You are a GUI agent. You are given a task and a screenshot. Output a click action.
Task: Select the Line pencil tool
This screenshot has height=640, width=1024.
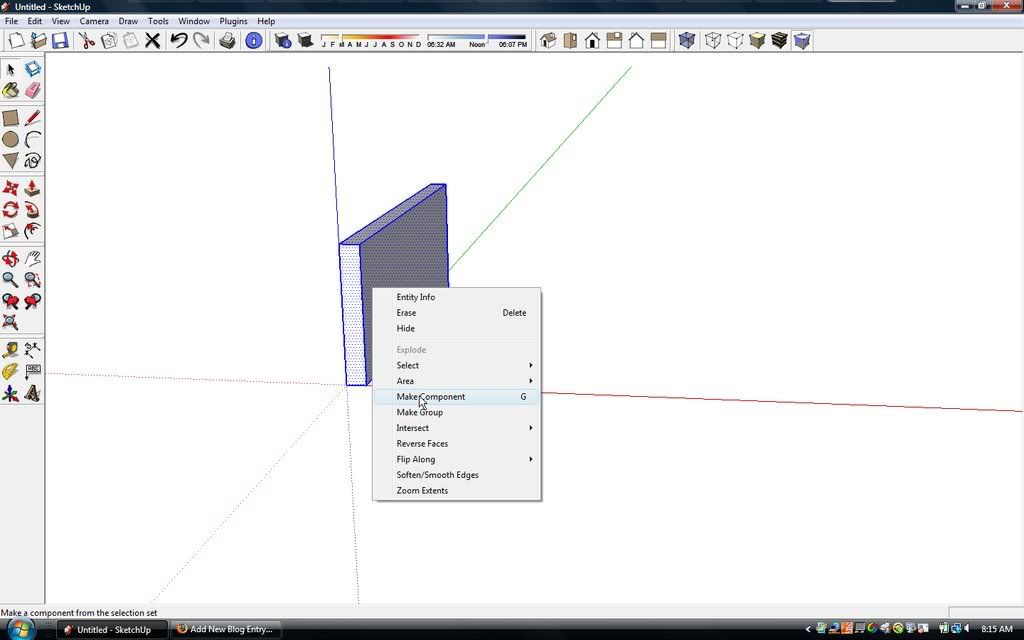pos(33,118)
